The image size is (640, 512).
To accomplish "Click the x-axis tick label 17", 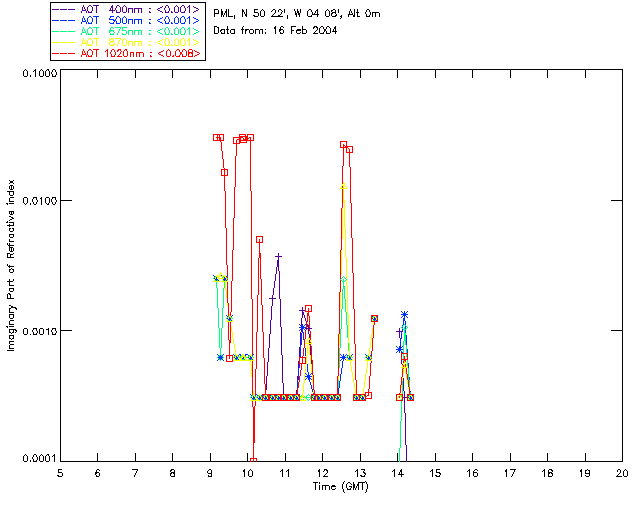I will (509, 473).
